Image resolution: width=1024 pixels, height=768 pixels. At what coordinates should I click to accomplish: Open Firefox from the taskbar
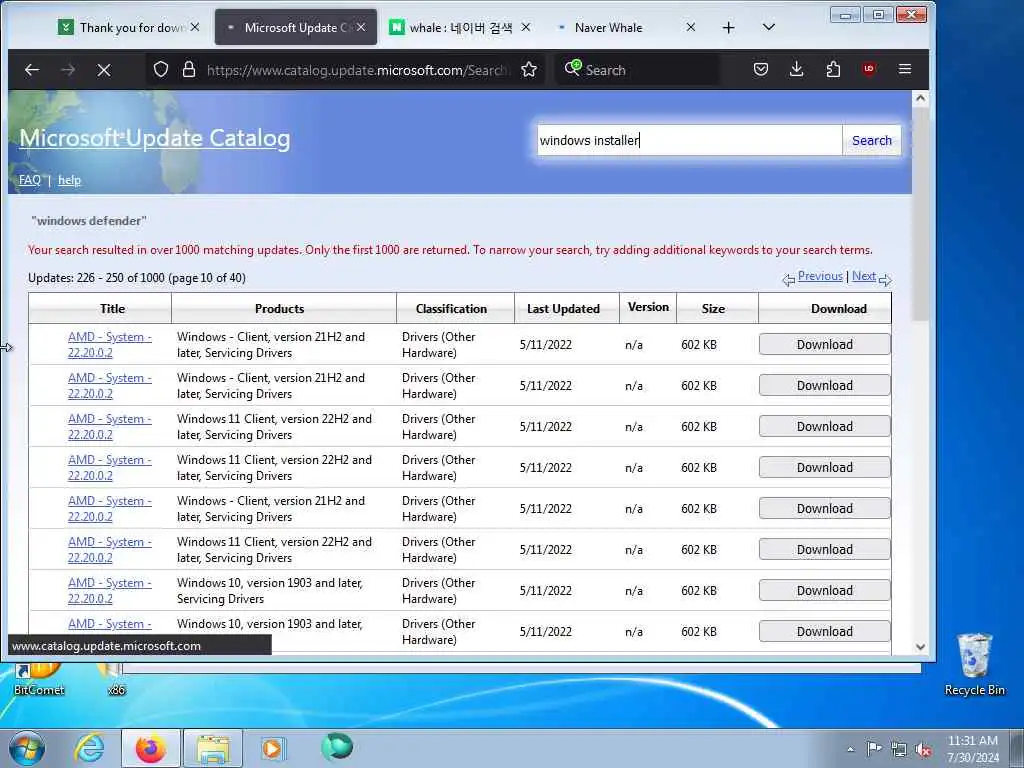(x=151, y=748)
